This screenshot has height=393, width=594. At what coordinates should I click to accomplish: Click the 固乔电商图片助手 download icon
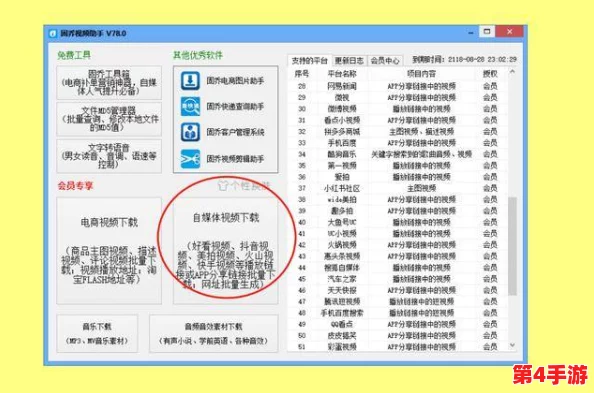[190, 80]
